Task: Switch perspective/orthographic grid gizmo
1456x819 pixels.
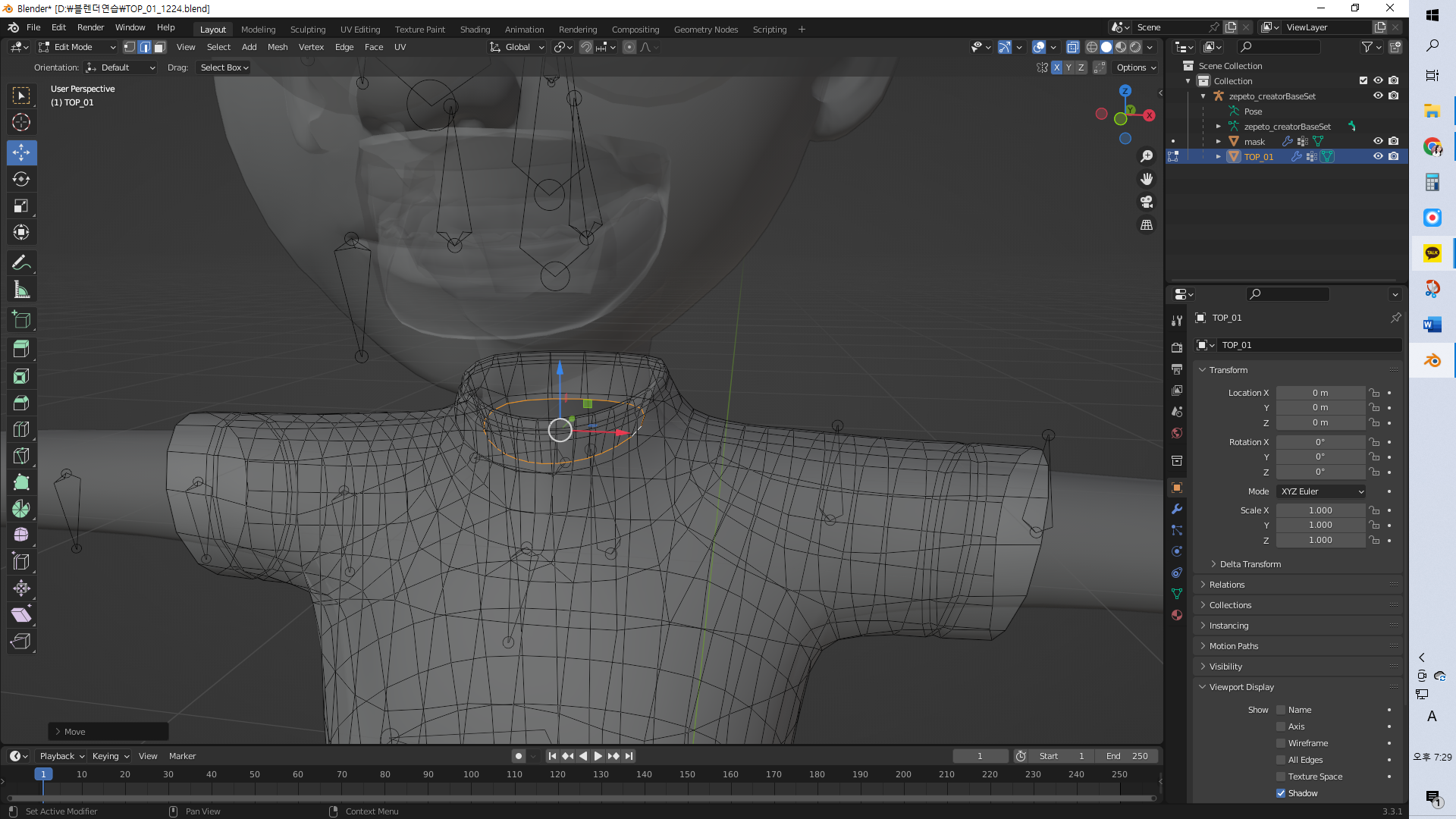Action: 1147,225
